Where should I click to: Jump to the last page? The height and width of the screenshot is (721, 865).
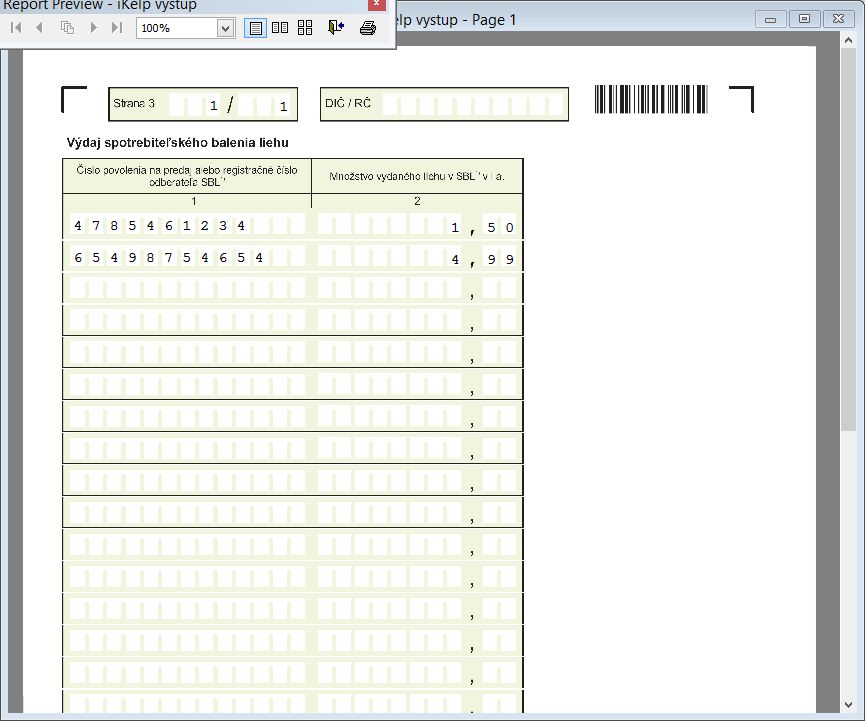(x=117, y=28)
